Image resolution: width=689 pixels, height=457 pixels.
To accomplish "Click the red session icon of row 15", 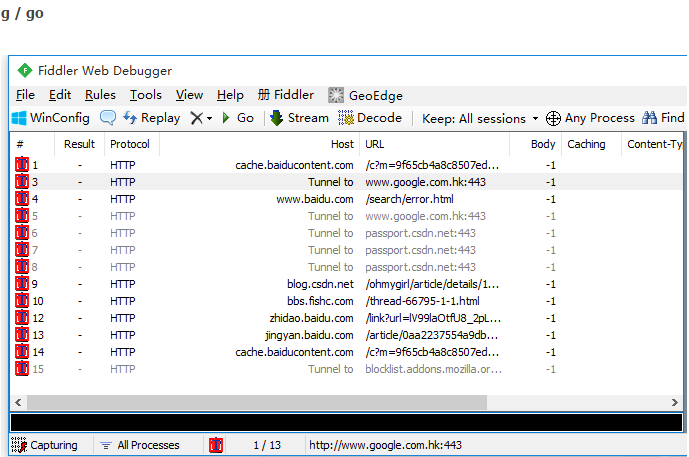I will point(22,369).
